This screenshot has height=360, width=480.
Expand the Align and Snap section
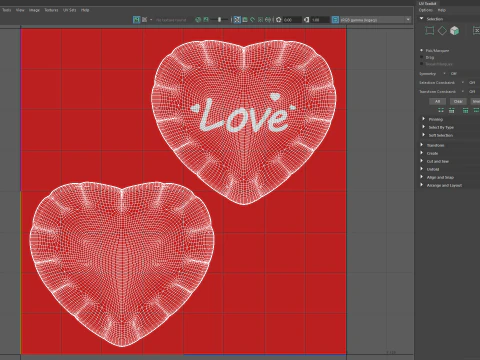click(x=422, y=177)
